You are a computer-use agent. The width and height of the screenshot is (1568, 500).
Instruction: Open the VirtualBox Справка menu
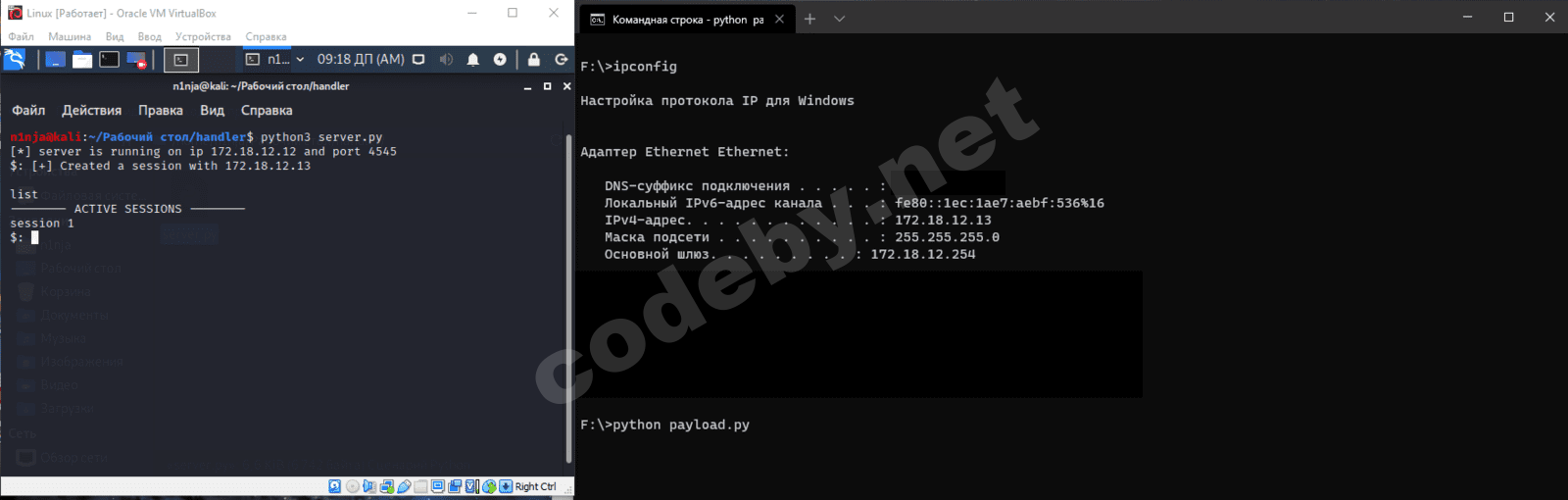tap(266, 37)
